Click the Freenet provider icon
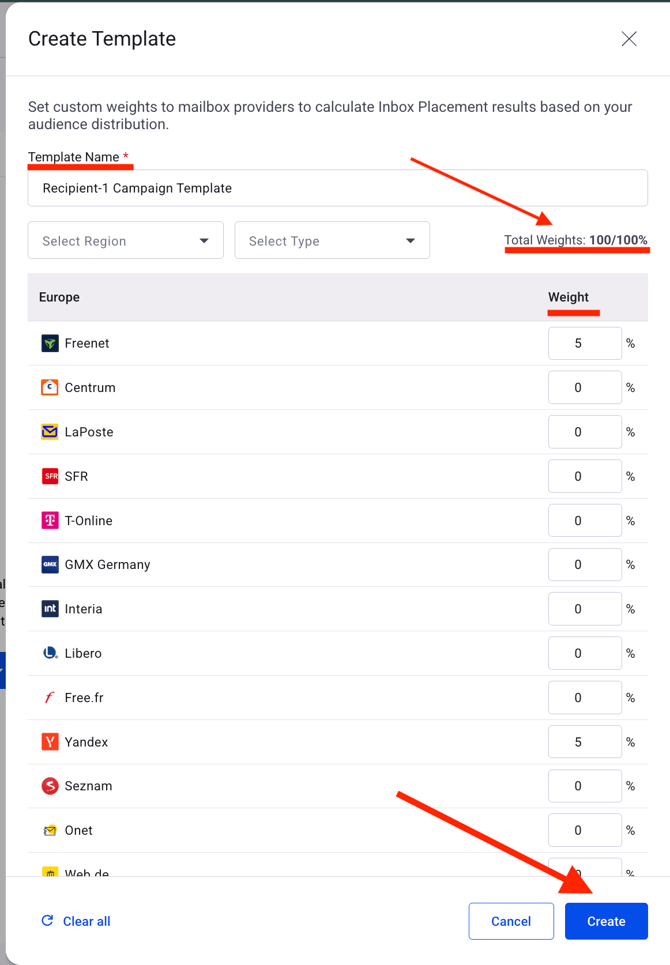The image size is (670, 965). [49, 343]
